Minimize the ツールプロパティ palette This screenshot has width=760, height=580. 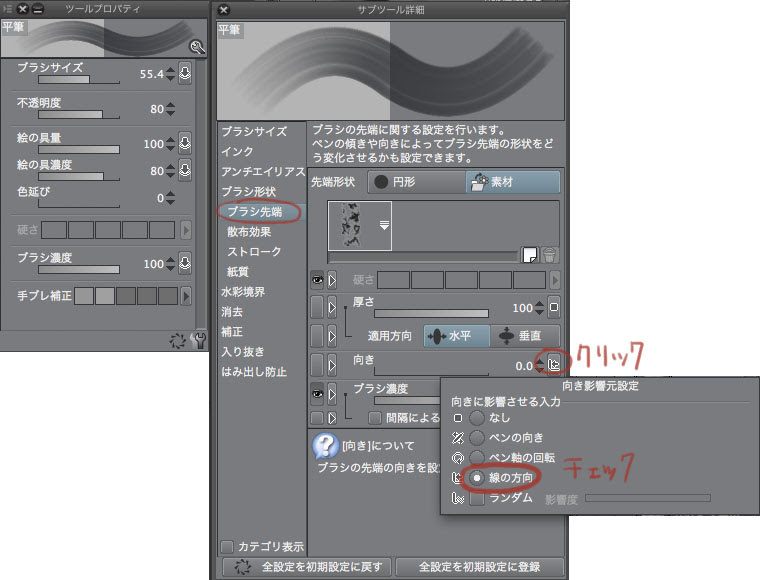pyautogui.click(x=38, y=9)
